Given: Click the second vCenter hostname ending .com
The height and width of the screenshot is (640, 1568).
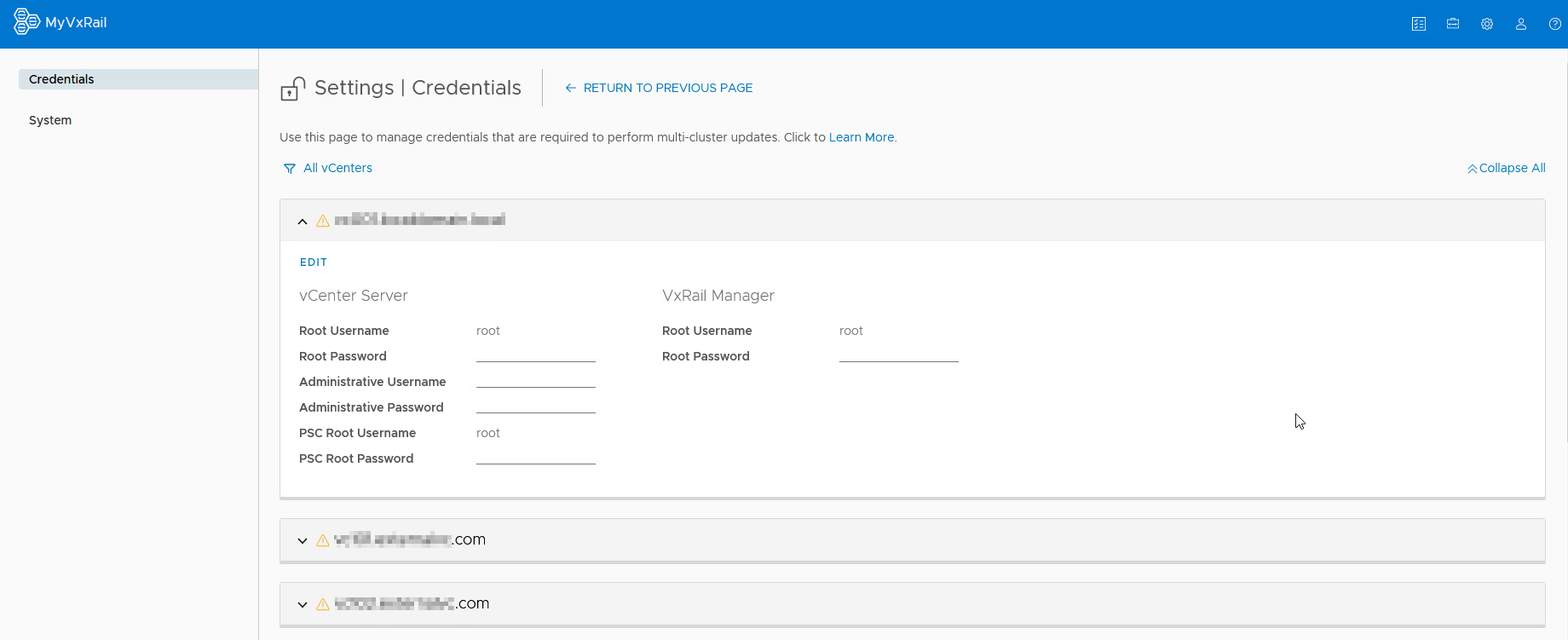Looking at the screenshot, I should [410, 539].
